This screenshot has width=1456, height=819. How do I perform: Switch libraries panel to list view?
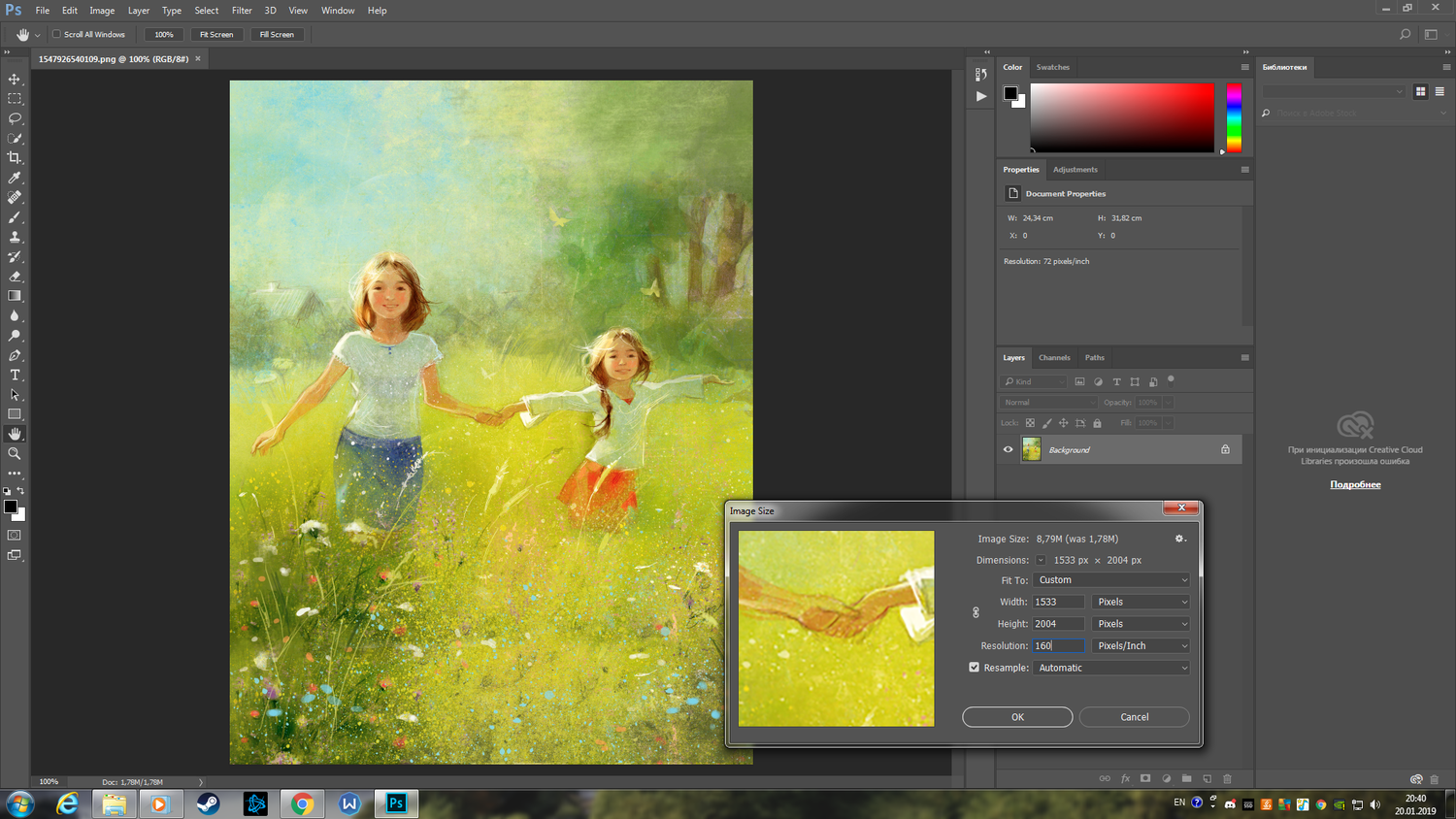tap(1439, 91)
